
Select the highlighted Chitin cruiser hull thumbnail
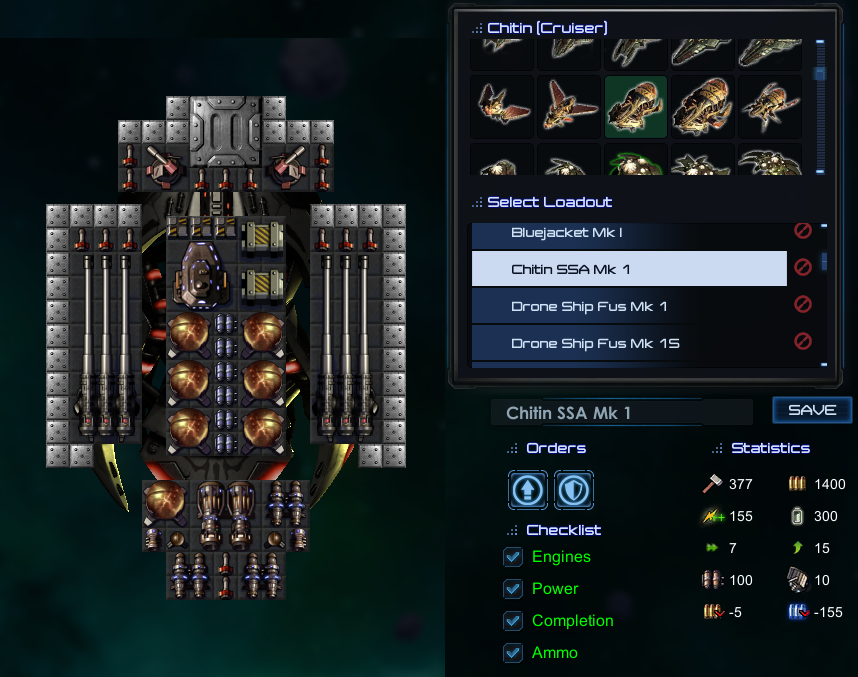tap(636, 107)
